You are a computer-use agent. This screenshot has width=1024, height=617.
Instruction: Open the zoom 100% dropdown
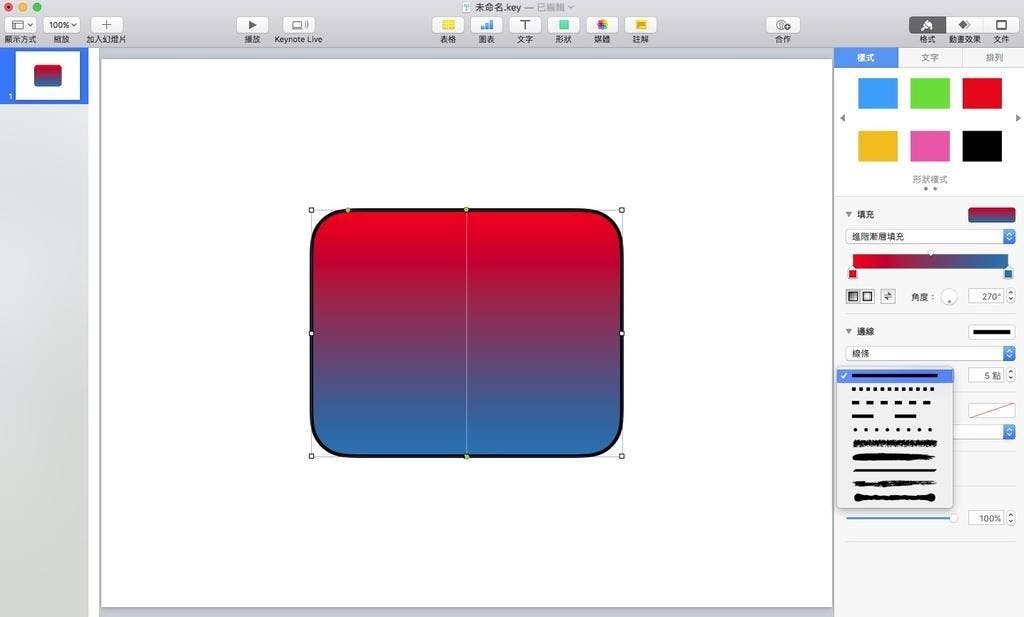(61, 25)
